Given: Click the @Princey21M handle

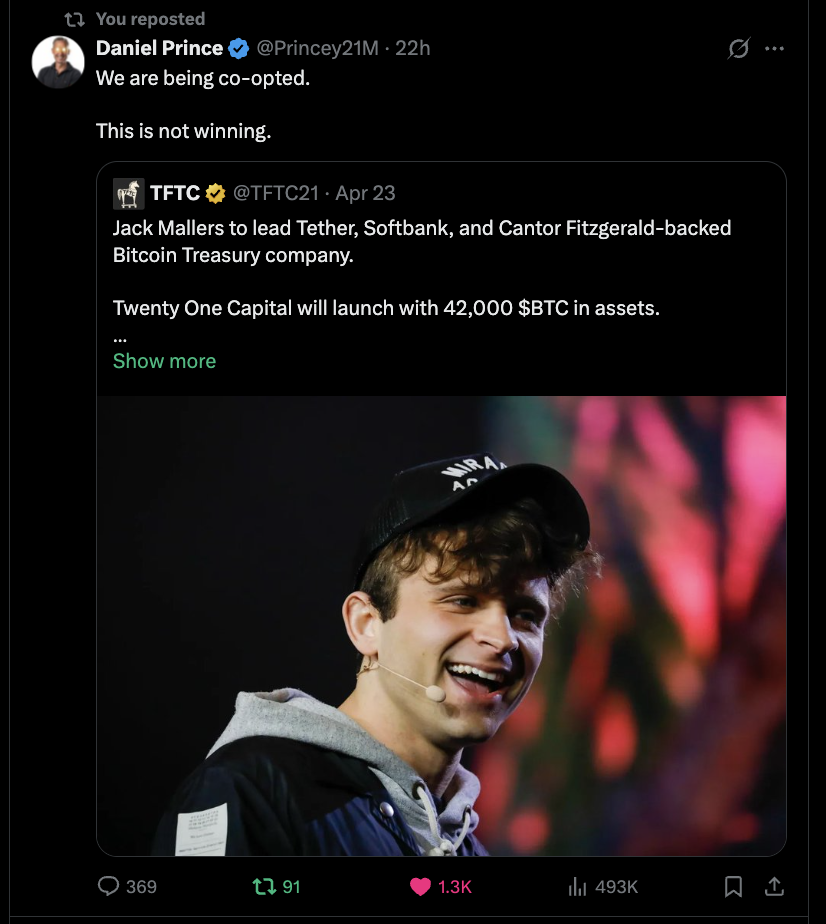Looking at the screenshot, I should click(x=318, y=48).
